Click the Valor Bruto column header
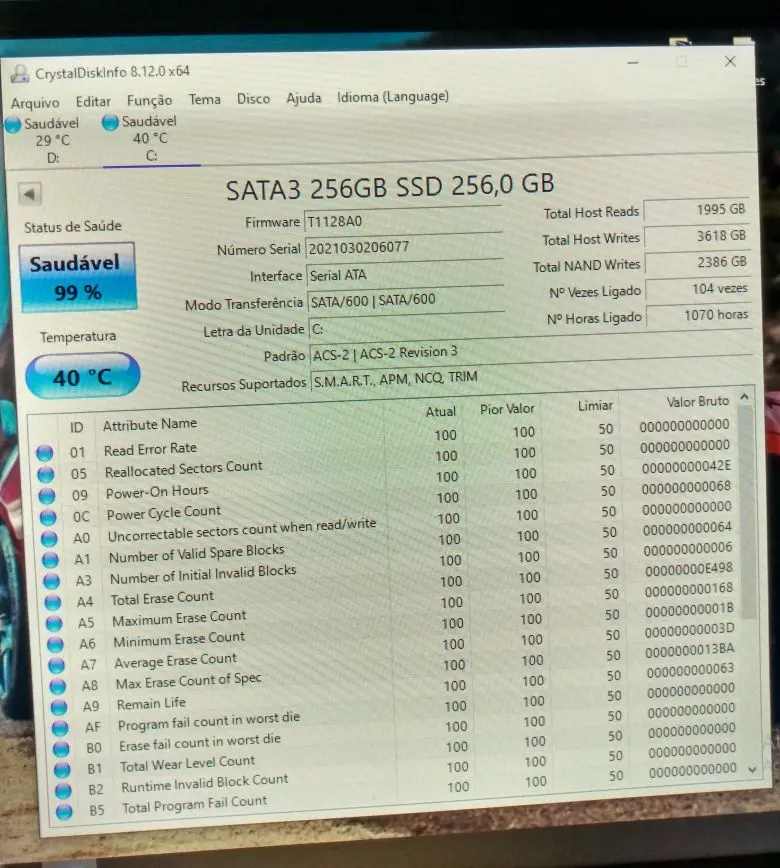Screen dimensions: 780x868 pyautogui.click(x=697, y=401)
